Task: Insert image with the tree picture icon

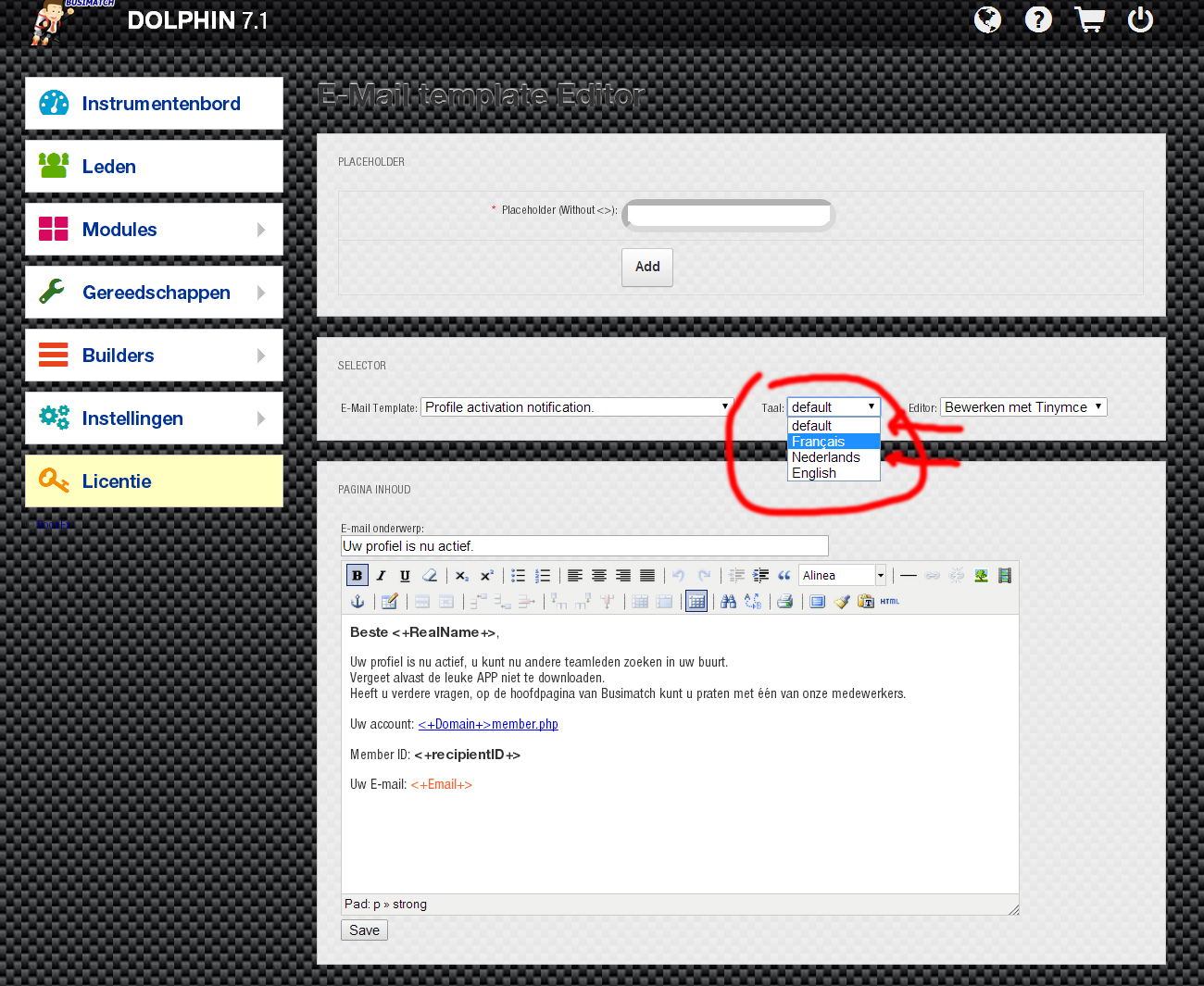Action: coord(981,576)
